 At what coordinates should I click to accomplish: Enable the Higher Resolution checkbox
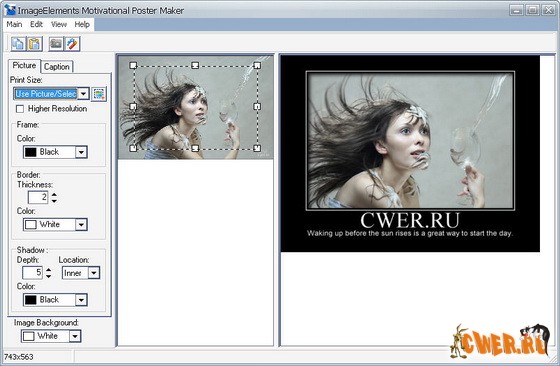click(20, 109)
